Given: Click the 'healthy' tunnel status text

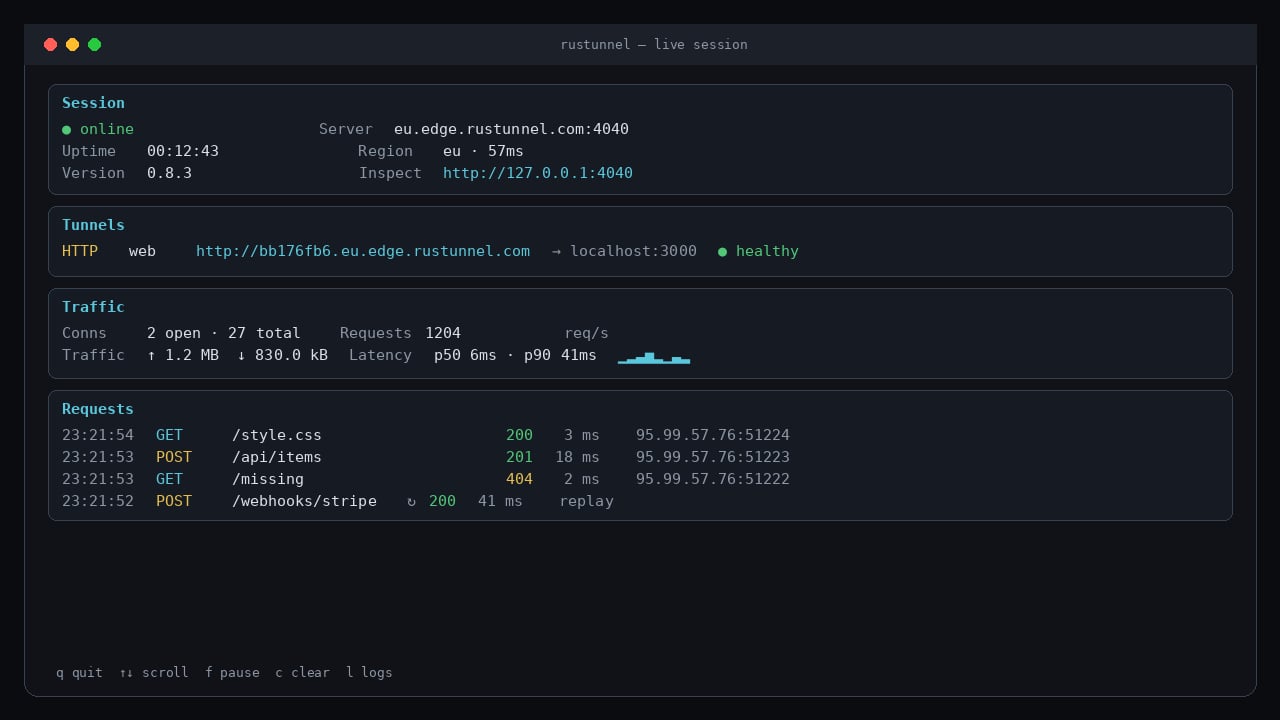Looking at the screenshot, I should pos(767,251).
